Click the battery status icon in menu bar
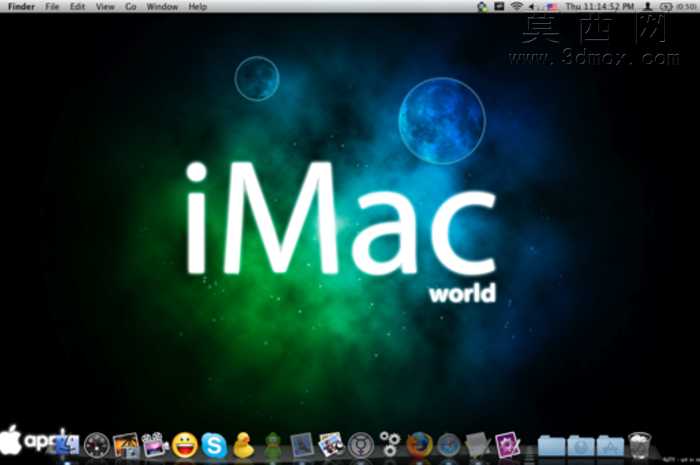Screen dimensions: 700x465 click(666, 7)
